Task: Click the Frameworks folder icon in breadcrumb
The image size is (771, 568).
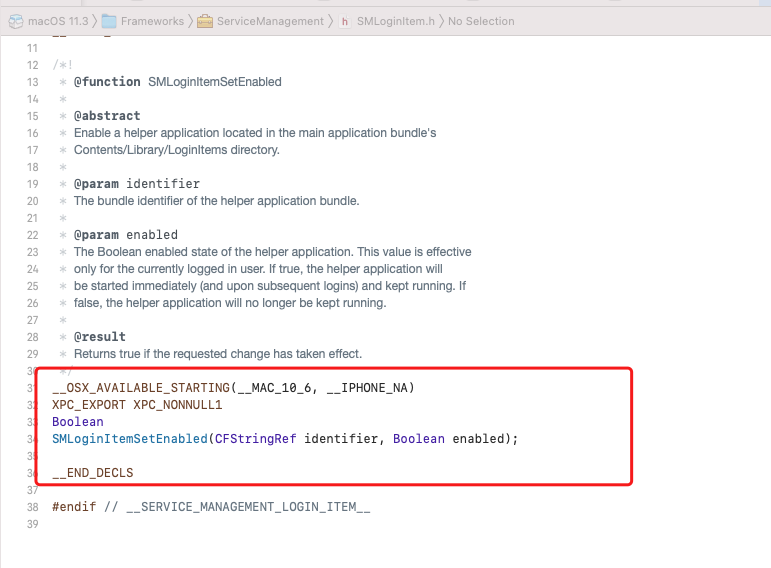Action: pos(110,21)
